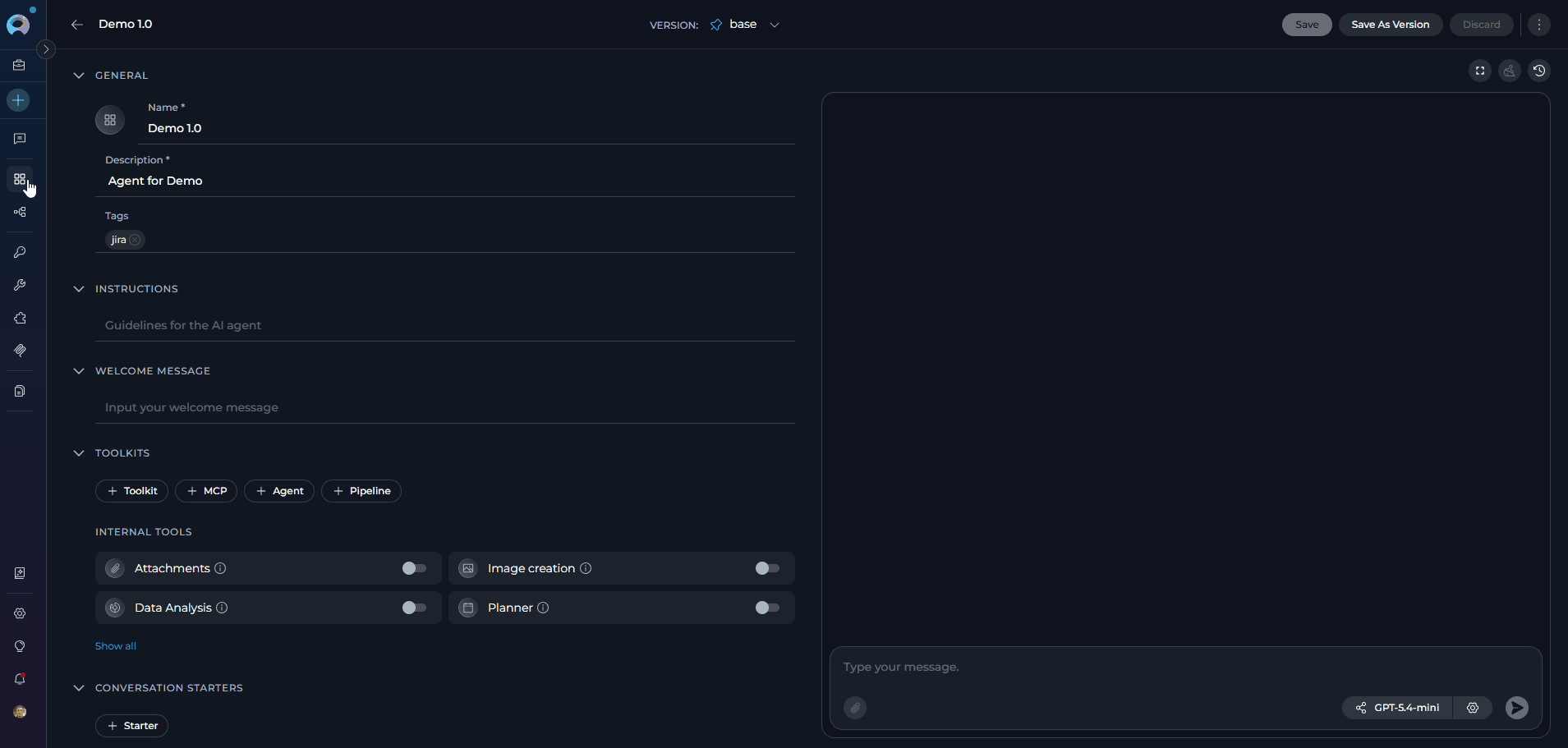Select the GPT-5.4-mini model selector
Viewport: 1568px width, 748px height.
pyautogui.click(x=1397, y=708)
